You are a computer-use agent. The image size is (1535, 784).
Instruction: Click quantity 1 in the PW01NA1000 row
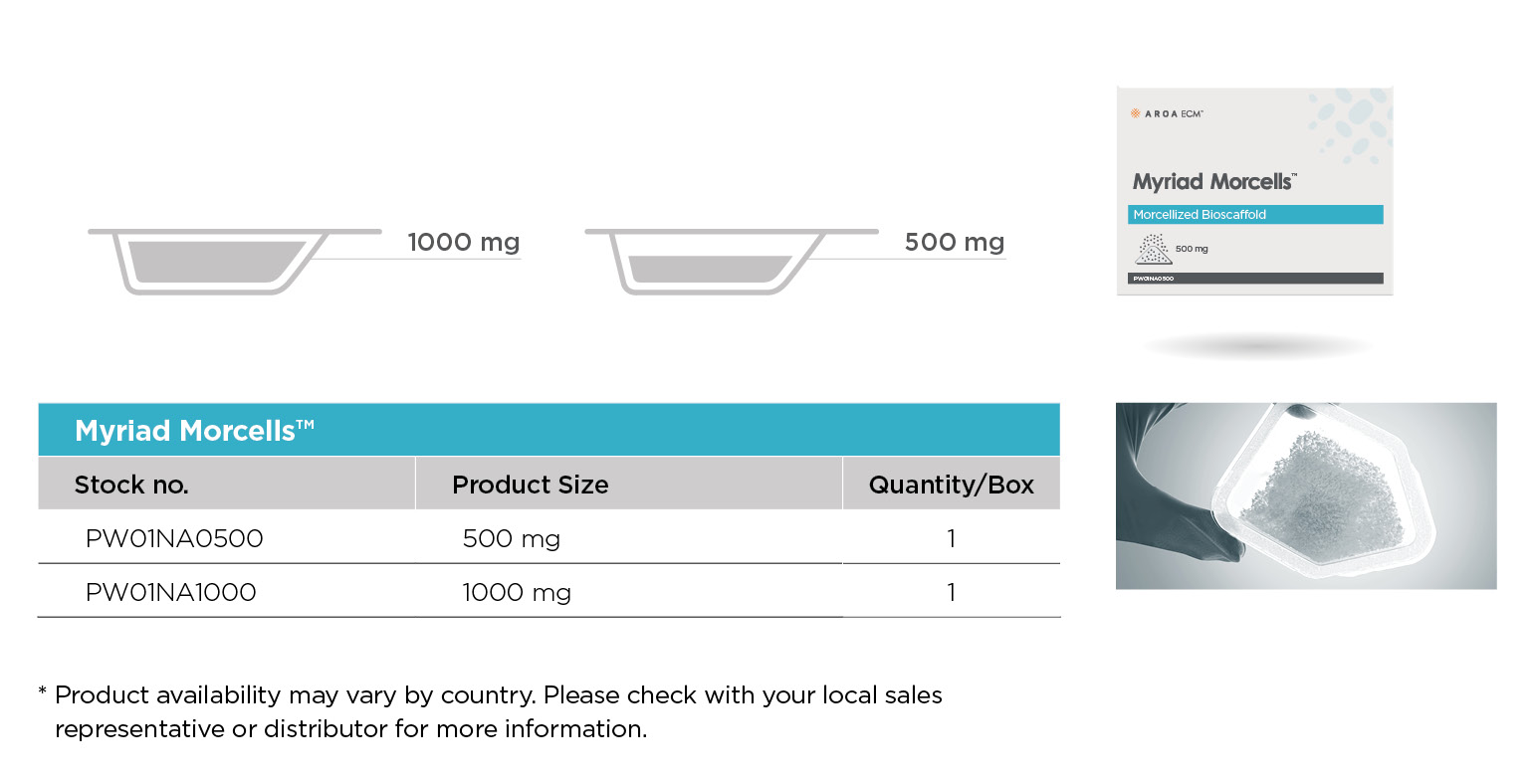click(952, 592)
